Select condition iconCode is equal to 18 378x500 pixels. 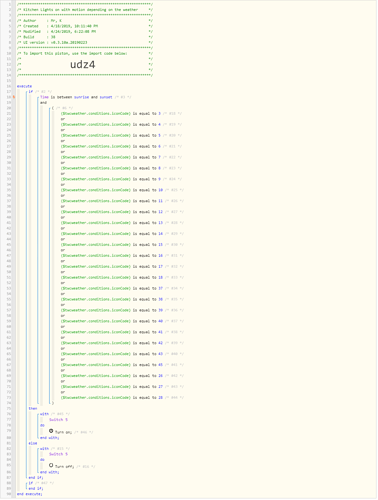112,277
